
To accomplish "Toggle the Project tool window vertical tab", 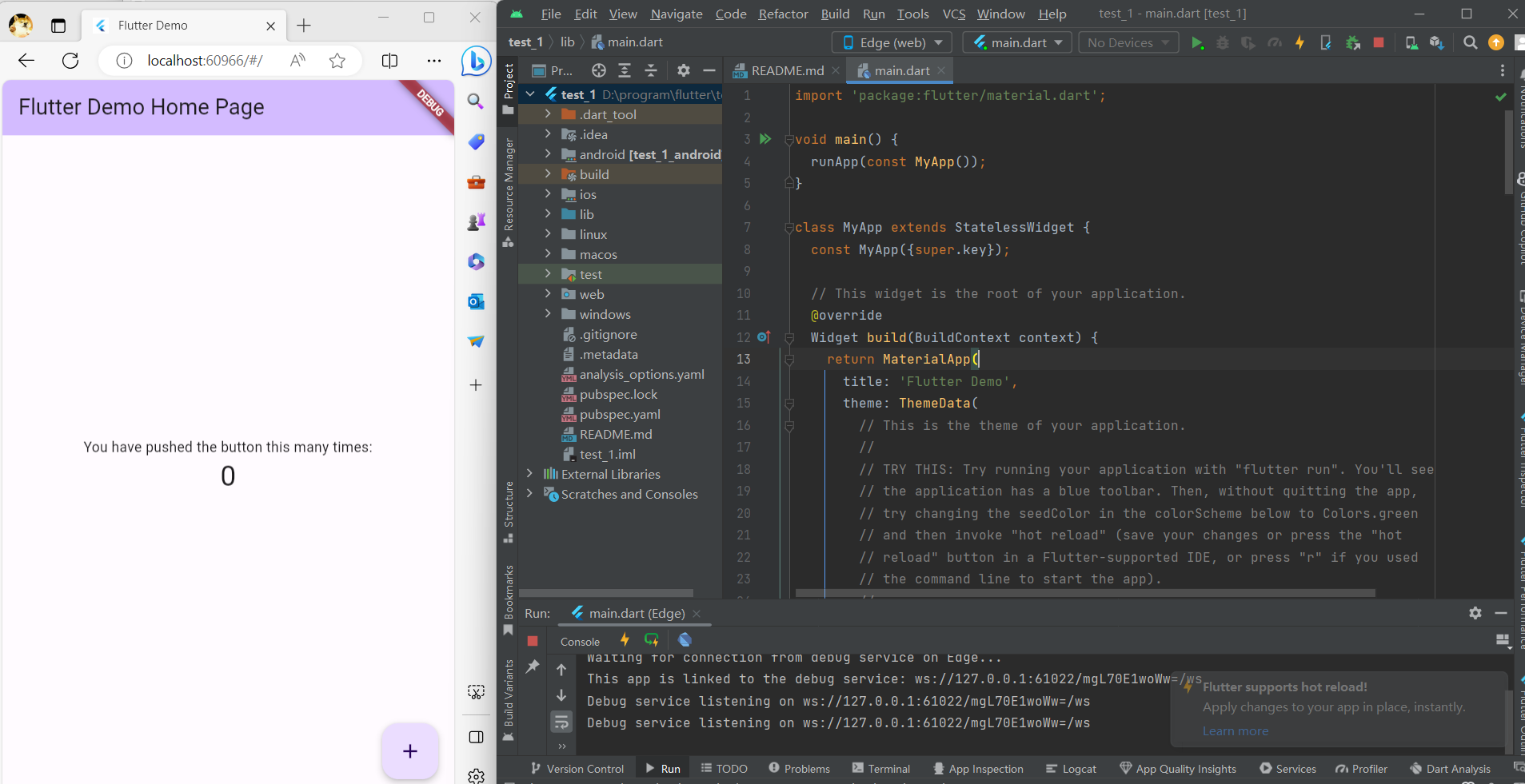I will (509, 90).
